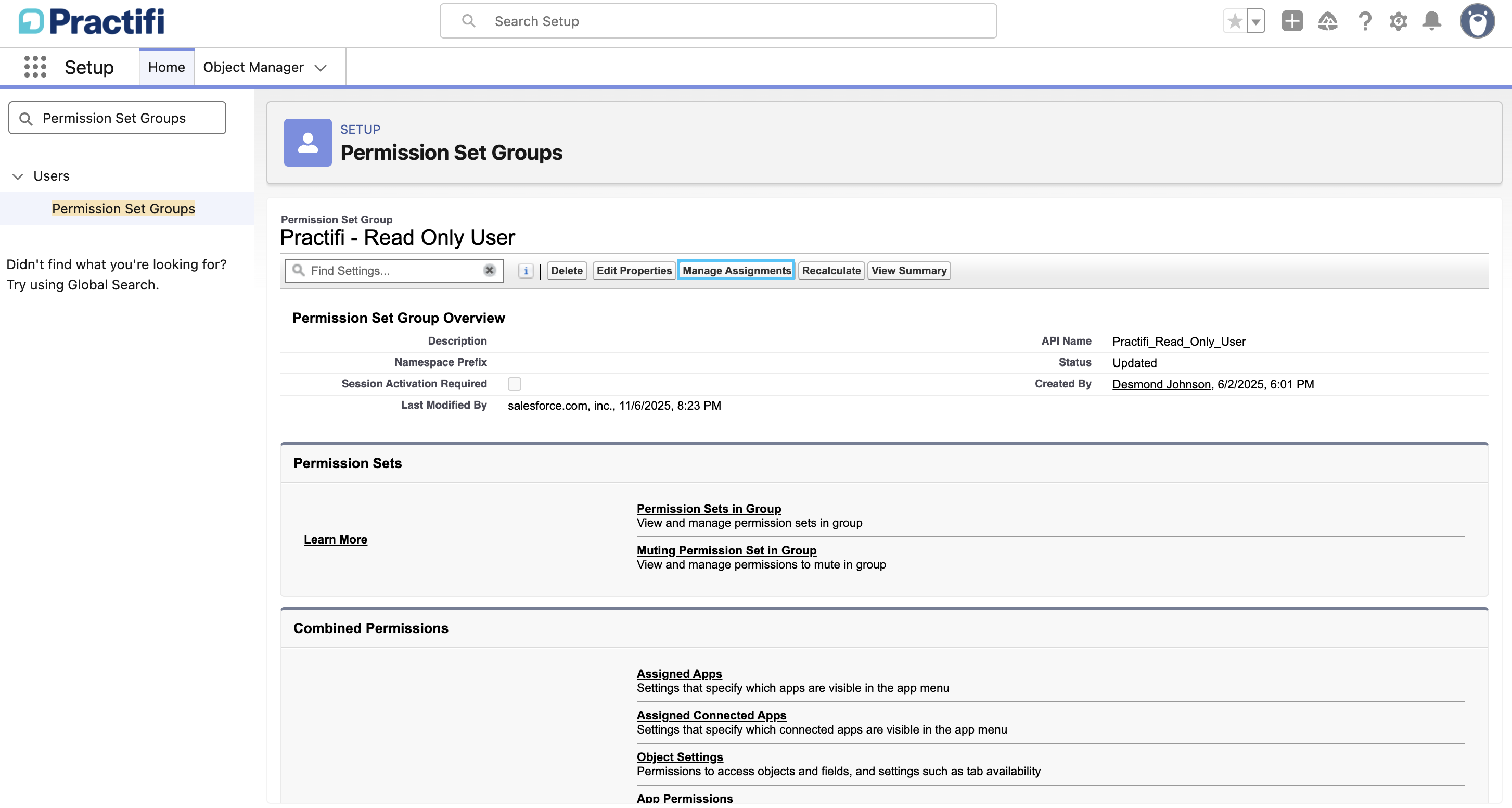Click the Last Modified By value salesforce.com, inc.
1512x808 pixels.
[614, 406]
